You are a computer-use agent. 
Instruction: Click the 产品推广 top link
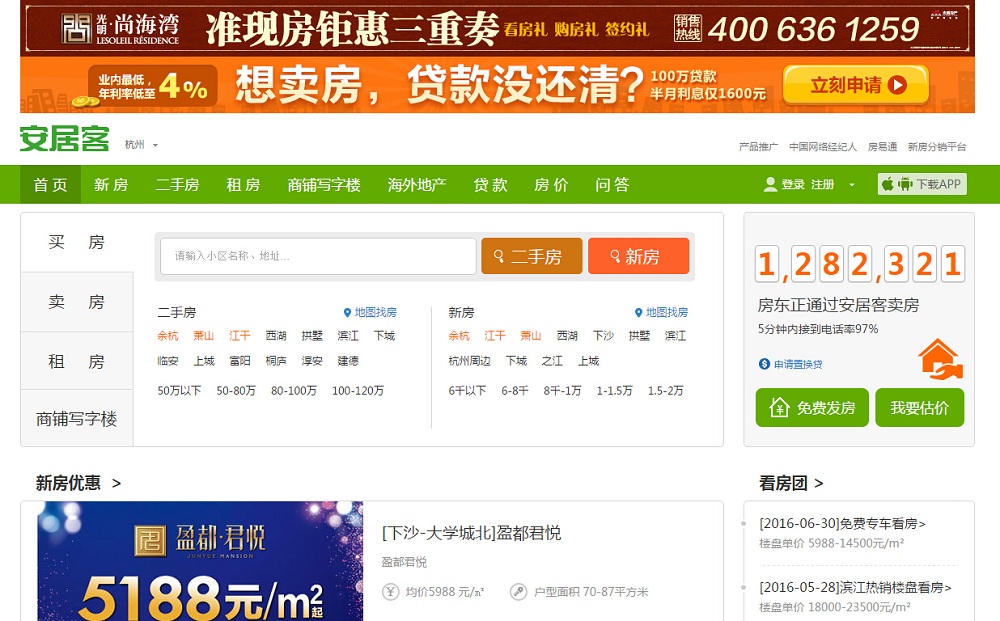(x=758, y=147)
